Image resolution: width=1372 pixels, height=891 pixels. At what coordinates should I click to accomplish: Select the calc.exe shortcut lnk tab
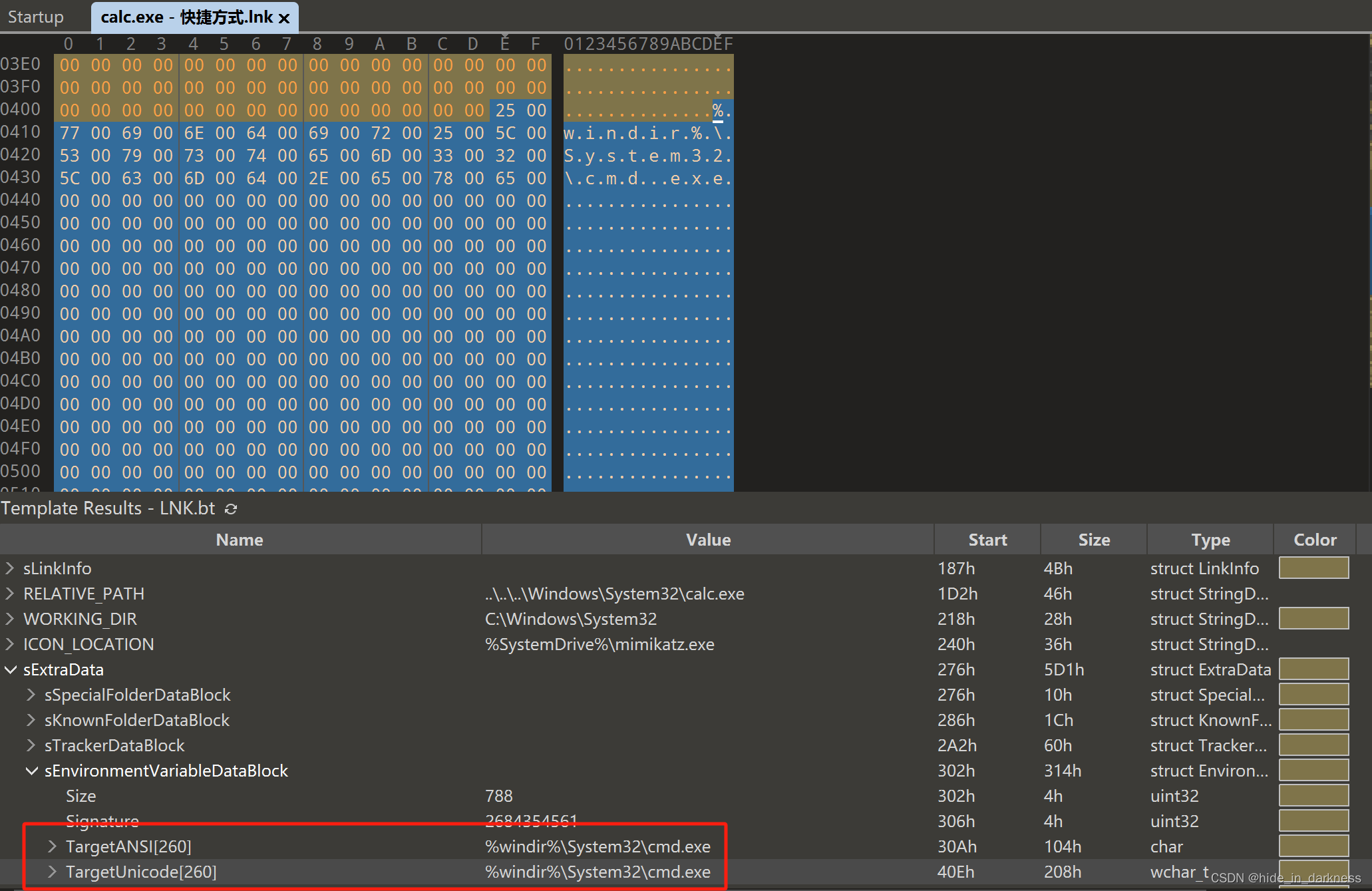tap(186, 17)
